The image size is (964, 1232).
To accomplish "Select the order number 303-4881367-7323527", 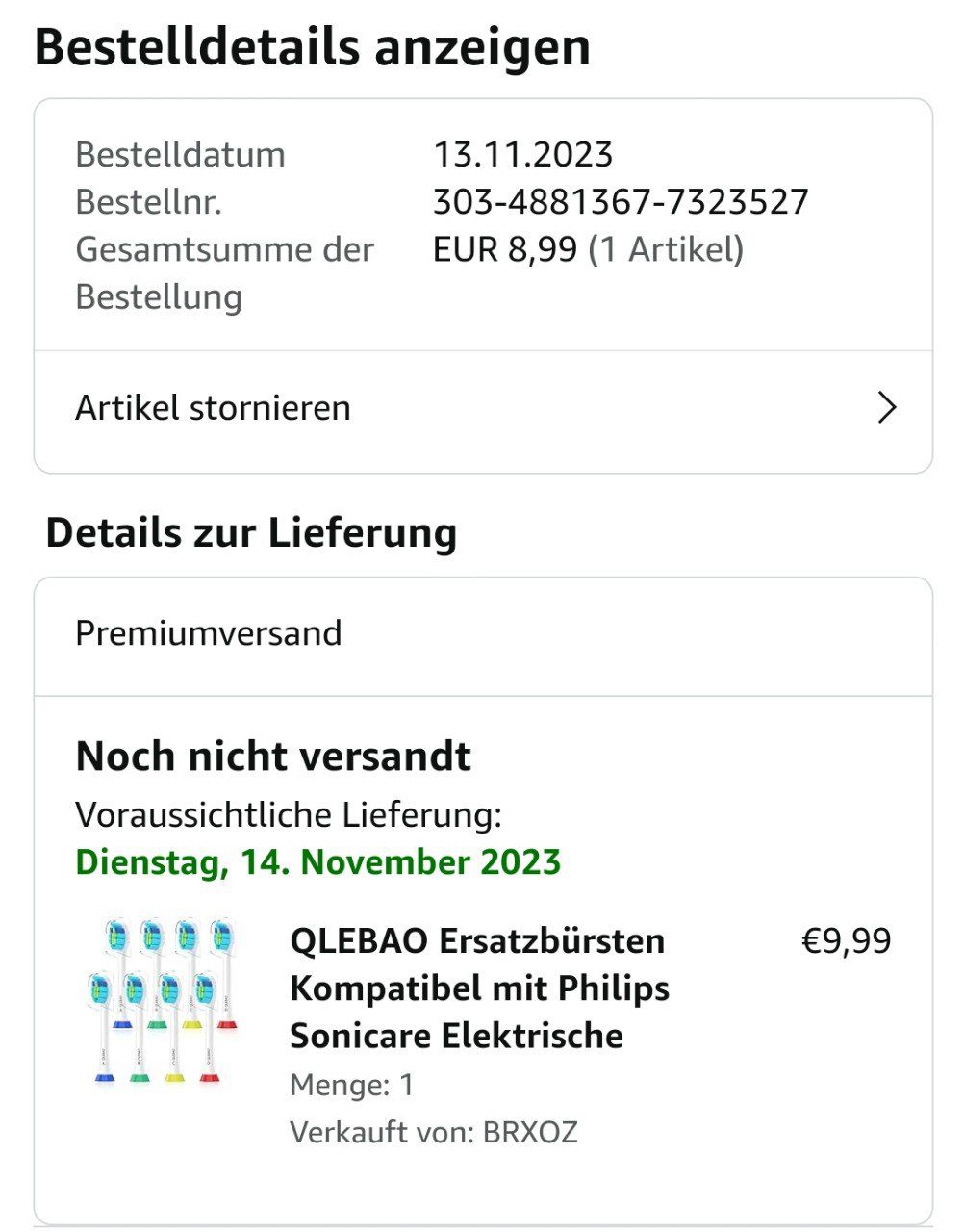I will click(x=621, y=202).
